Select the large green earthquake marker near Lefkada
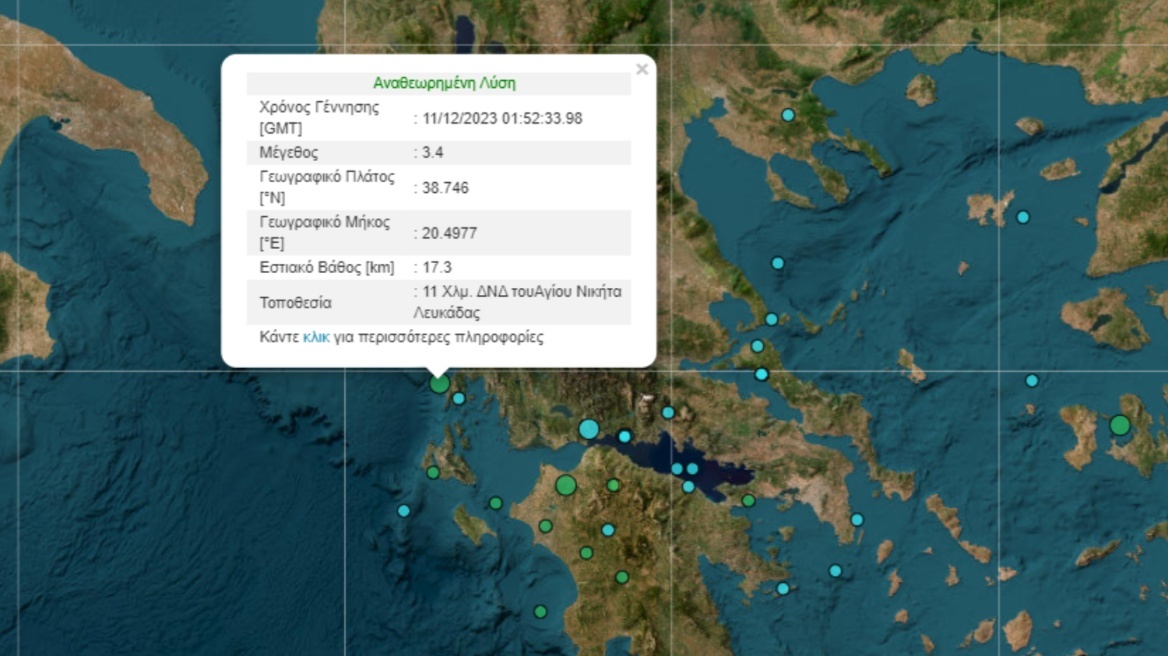The height and width of the screenshot is (656, 1168). click(439, 383)
